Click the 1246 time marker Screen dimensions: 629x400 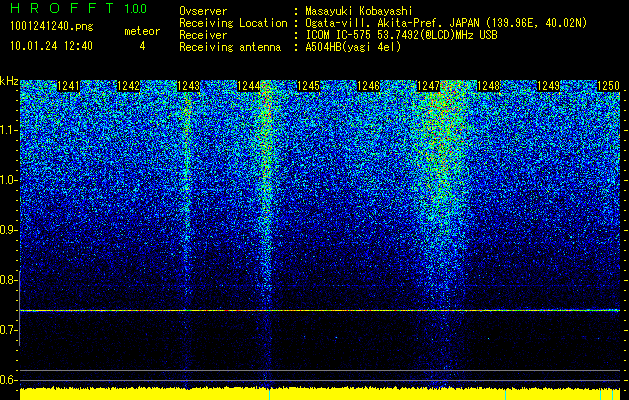coord(368,86)
